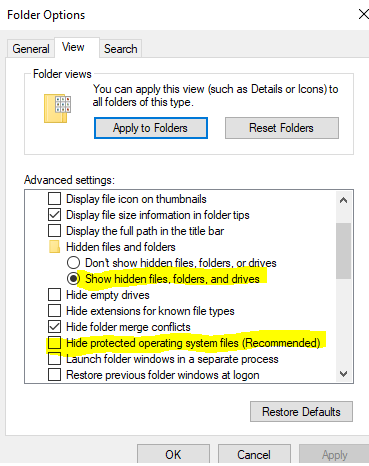Enable Hide extensions for known file types
This screenshot has height=466, width=369.
click(54, 311)
